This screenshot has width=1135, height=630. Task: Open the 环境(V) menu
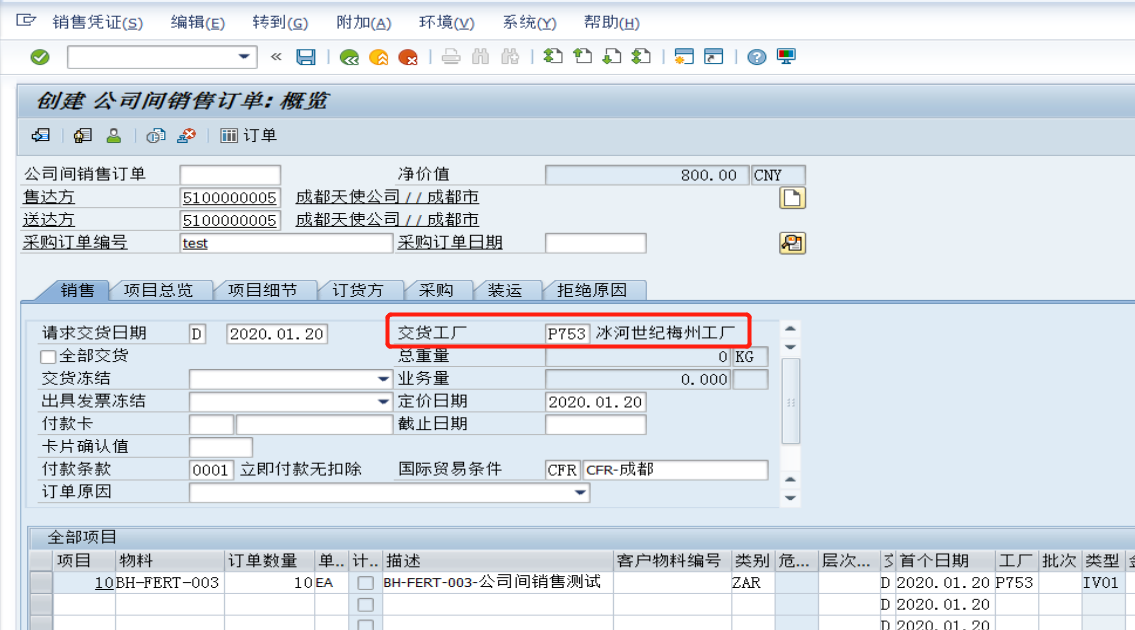click(x=447, y=22)
